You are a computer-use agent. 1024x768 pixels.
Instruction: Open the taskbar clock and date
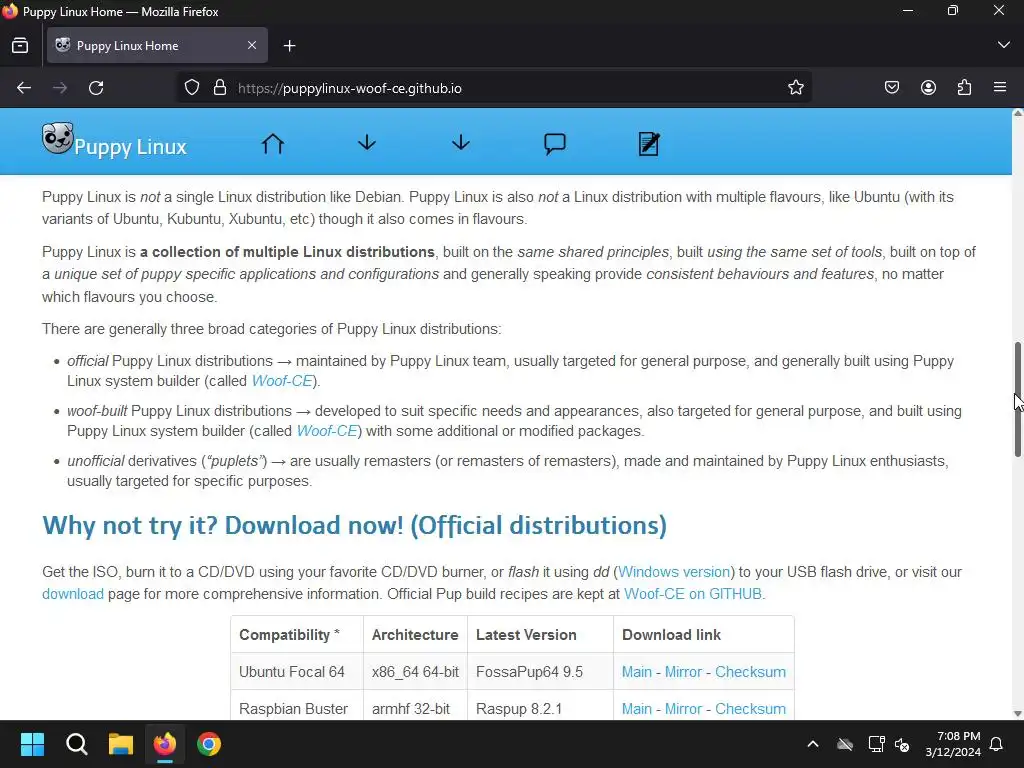[x=953, y=744]
